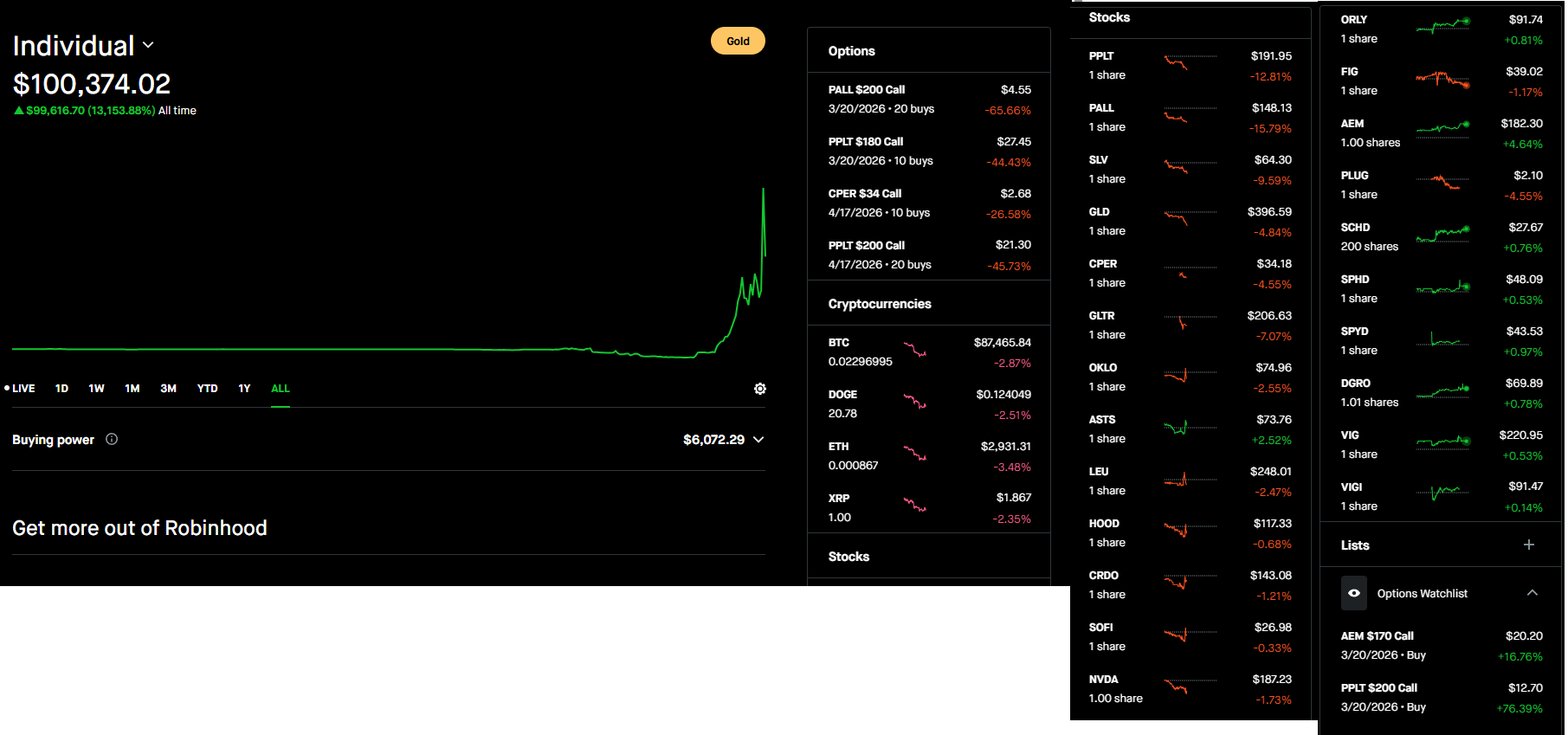The height and width of the screenshot is (735, 1568).
Task: Click the Lists section title
Action: pos(1355,545)
